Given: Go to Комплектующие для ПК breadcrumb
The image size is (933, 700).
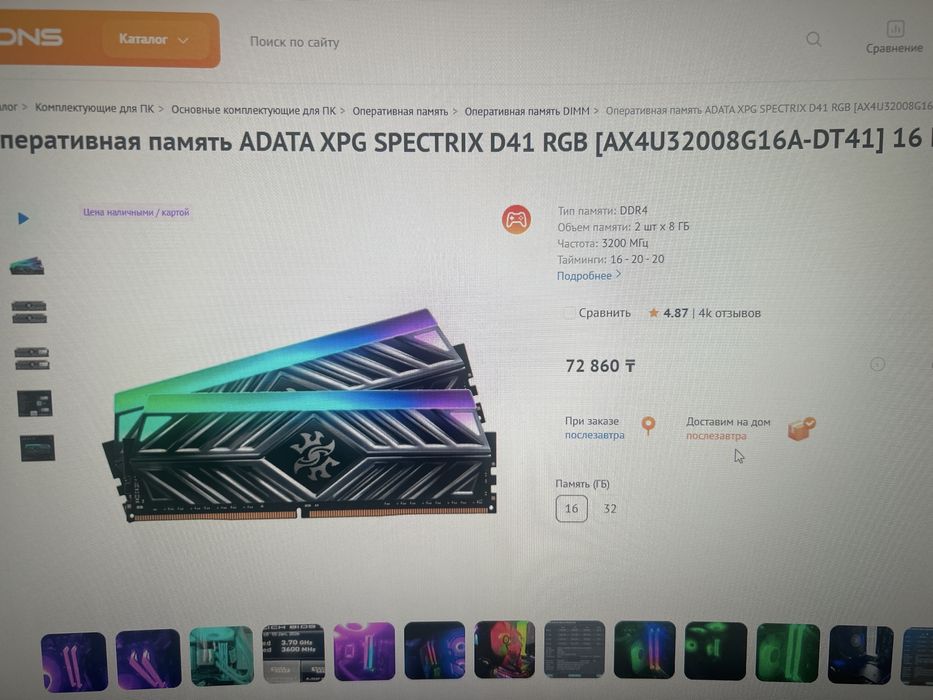Looking at the screenshot, I should click(94, 108).
